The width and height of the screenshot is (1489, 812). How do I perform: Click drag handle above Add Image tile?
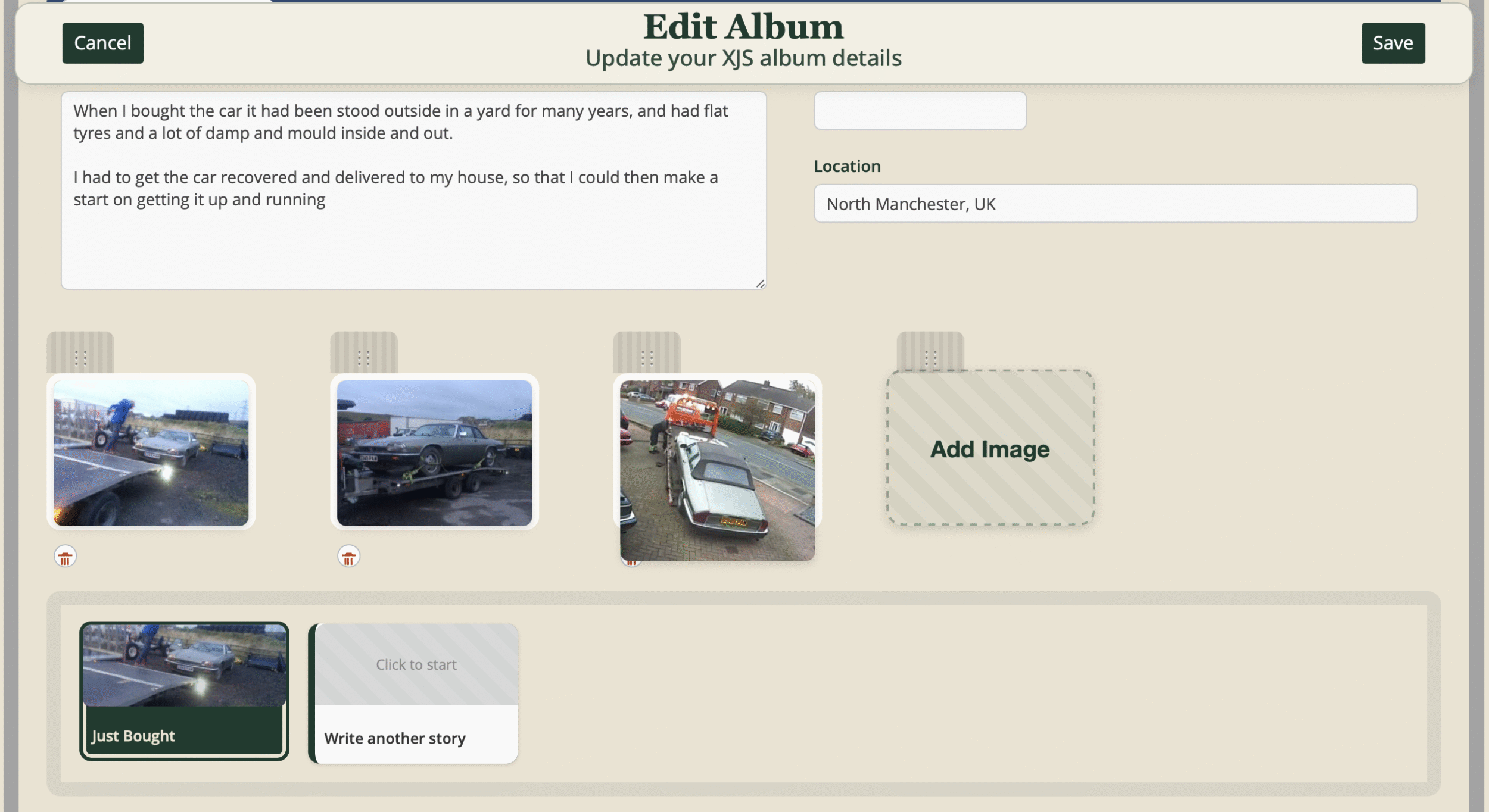(930, 357)
